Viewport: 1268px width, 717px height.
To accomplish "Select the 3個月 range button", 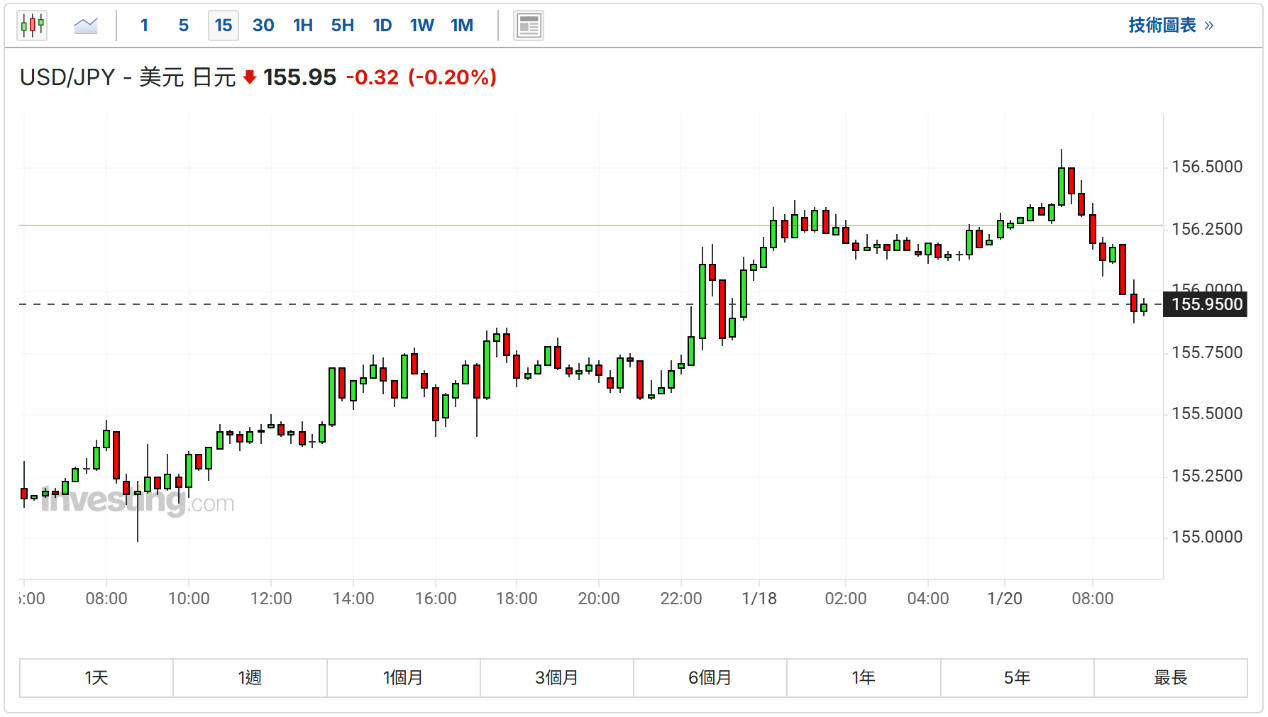I will [557, 678].
